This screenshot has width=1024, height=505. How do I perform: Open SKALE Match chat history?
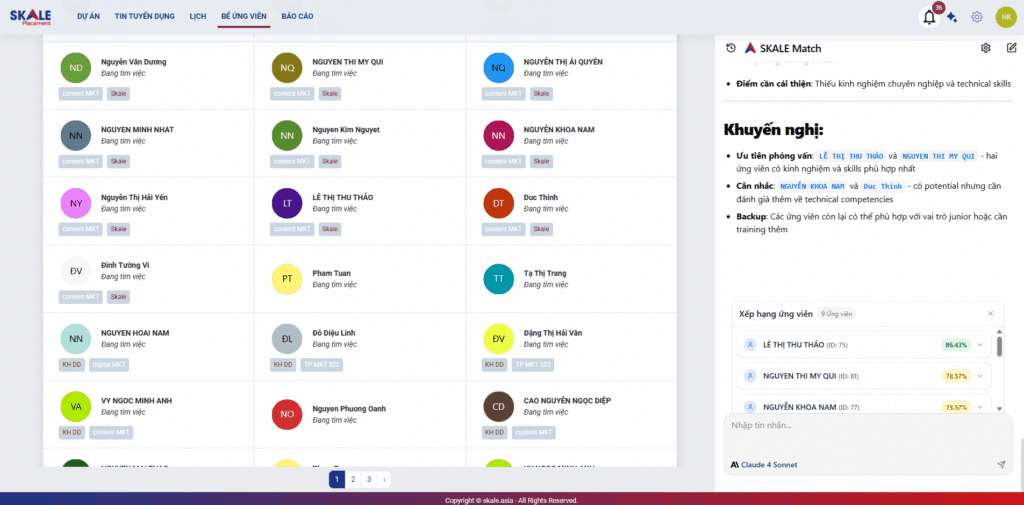tap(731, 48)
